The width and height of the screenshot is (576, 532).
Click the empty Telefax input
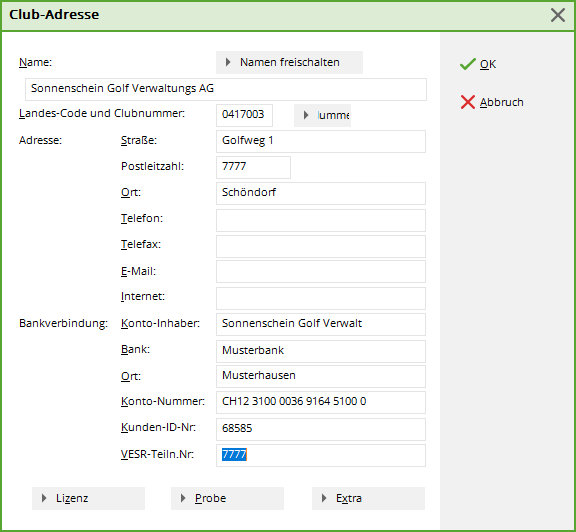(321, 246)
